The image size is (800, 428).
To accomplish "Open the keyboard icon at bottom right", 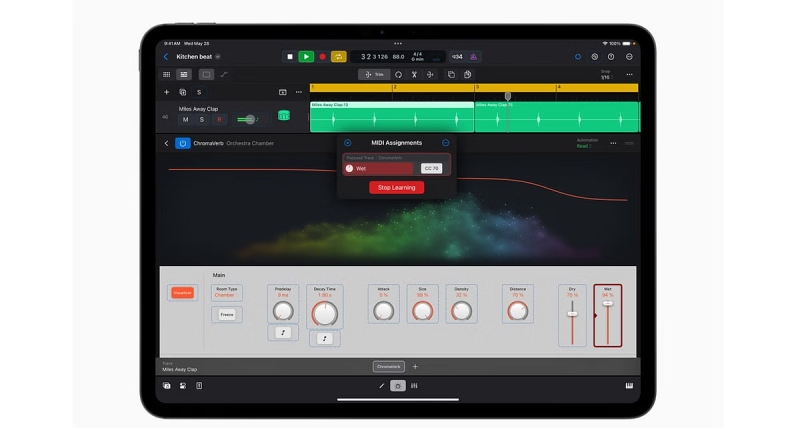I will click(x=629, y=386).
